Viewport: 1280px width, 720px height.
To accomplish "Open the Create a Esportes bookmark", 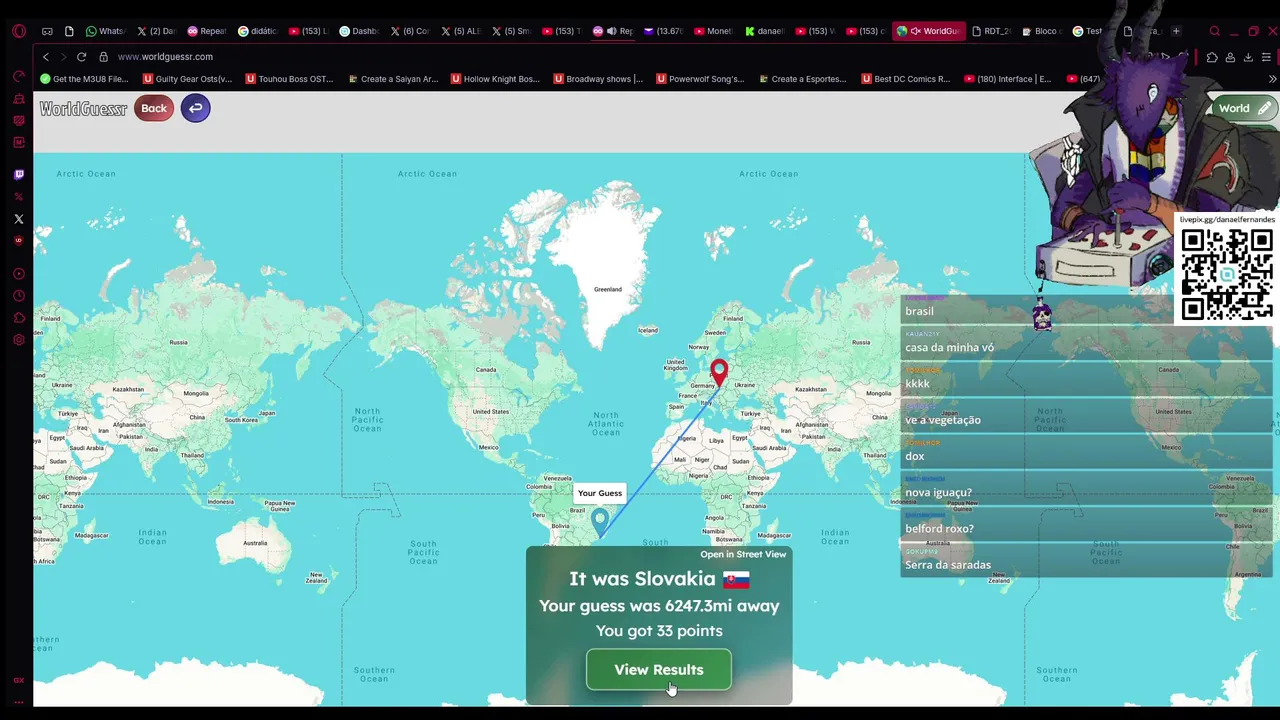I will 803,79.
